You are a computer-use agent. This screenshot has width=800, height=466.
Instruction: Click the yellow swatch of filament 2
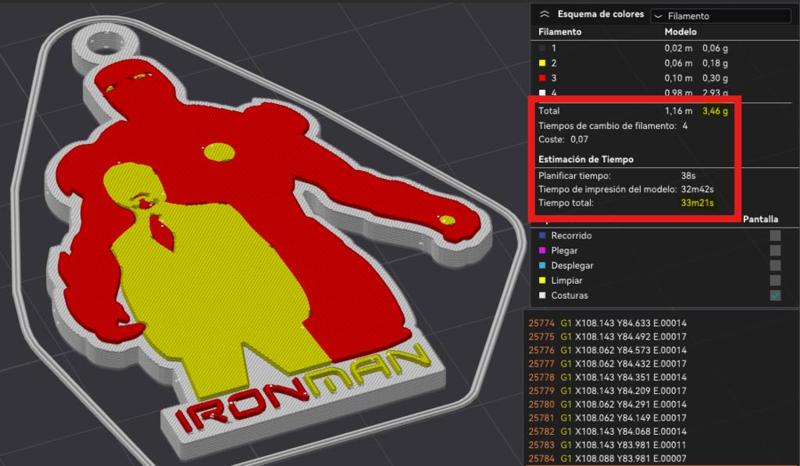(x=542, y=63)
